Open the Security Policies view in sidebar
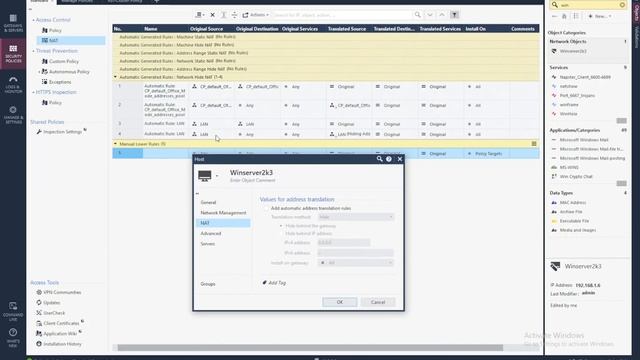The width and height of the screenshot is (640, 360). click(13, 53)
